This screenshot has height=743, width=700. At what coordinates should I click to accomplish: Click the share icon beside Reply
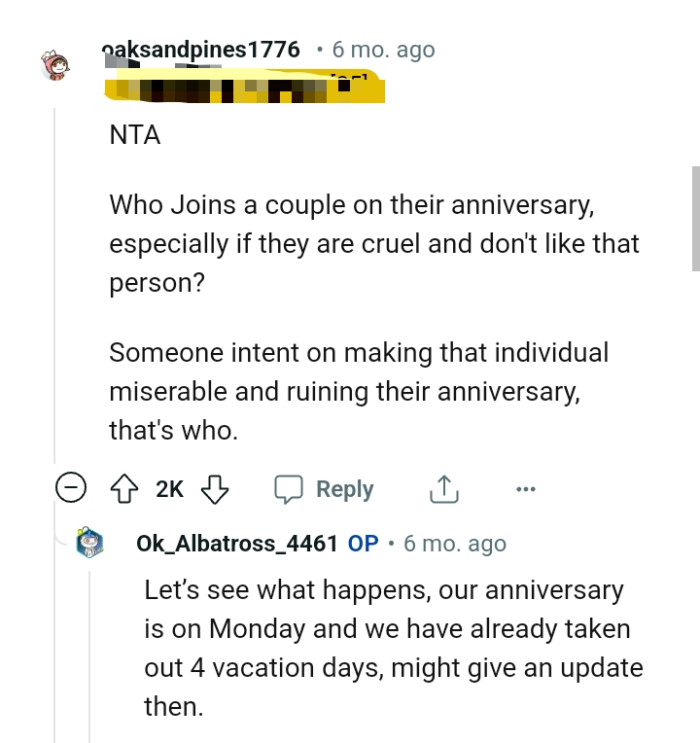(442, 489)
